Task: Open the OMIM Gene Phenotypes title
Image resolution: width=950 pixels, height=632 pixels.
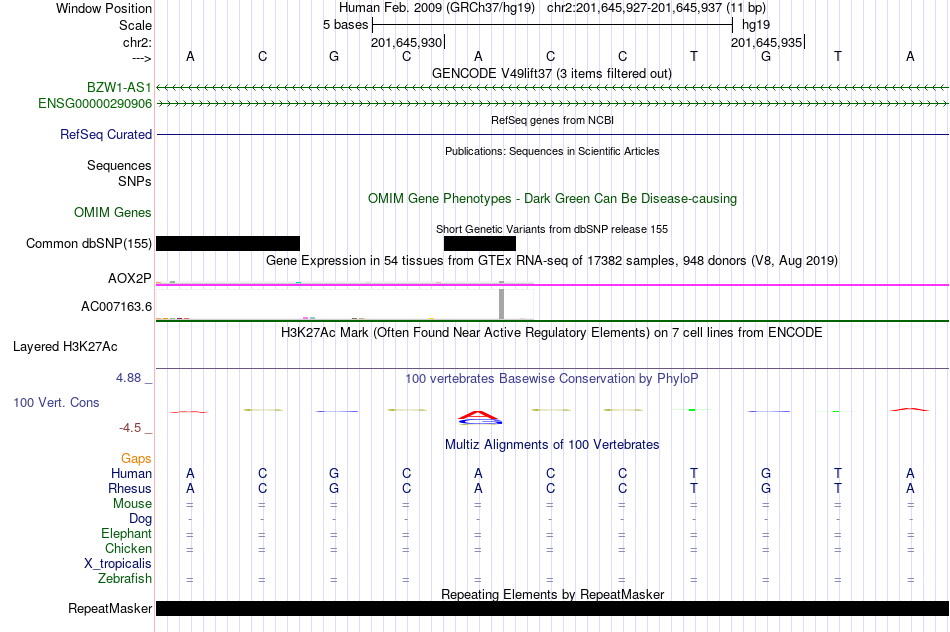Action: click(552, 199)
